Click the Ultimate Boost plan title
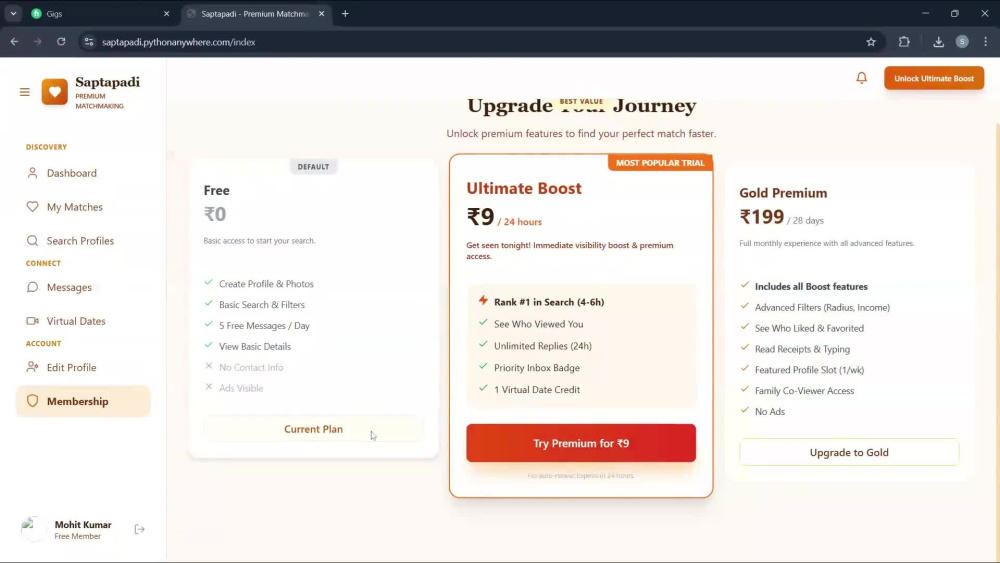Viewport: 1000px width, 563px height. click(x=524, y=188)
